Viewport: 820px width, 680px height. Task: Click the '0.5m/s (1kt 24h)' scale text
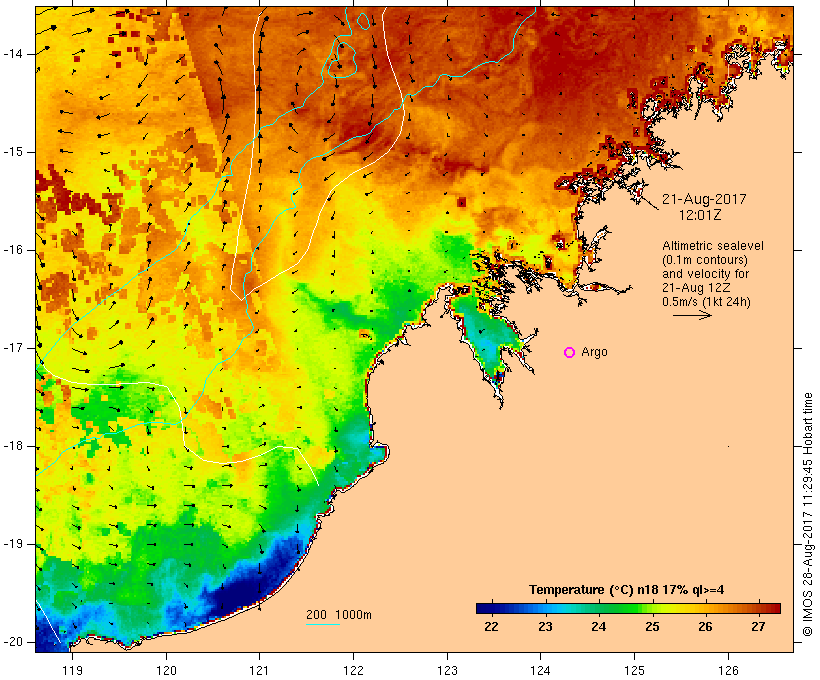tap(706, 302)
